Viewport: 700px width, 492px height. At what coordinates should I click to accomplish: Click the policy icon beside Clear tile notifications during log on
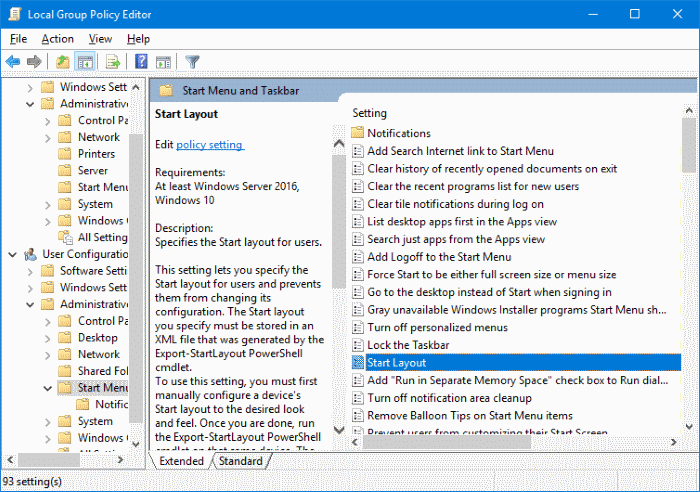point(358,204)
